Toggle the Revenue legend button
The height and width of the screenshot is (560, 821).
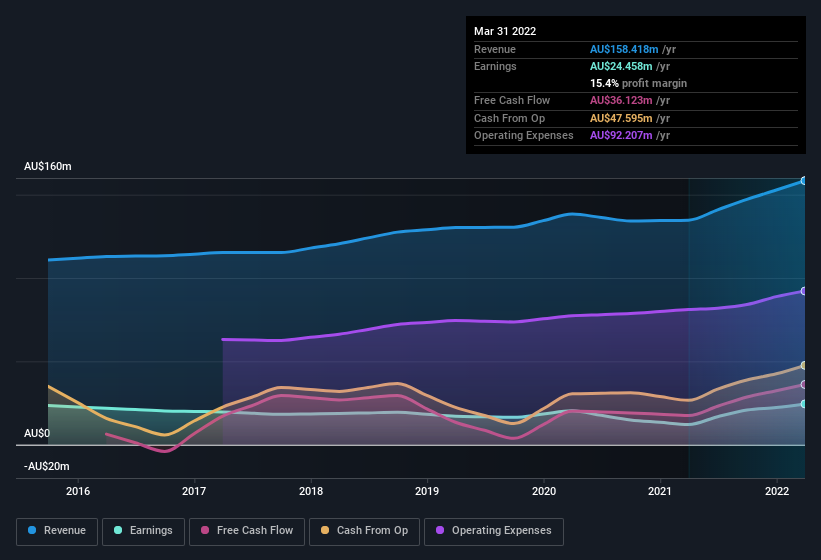point(57,530)
